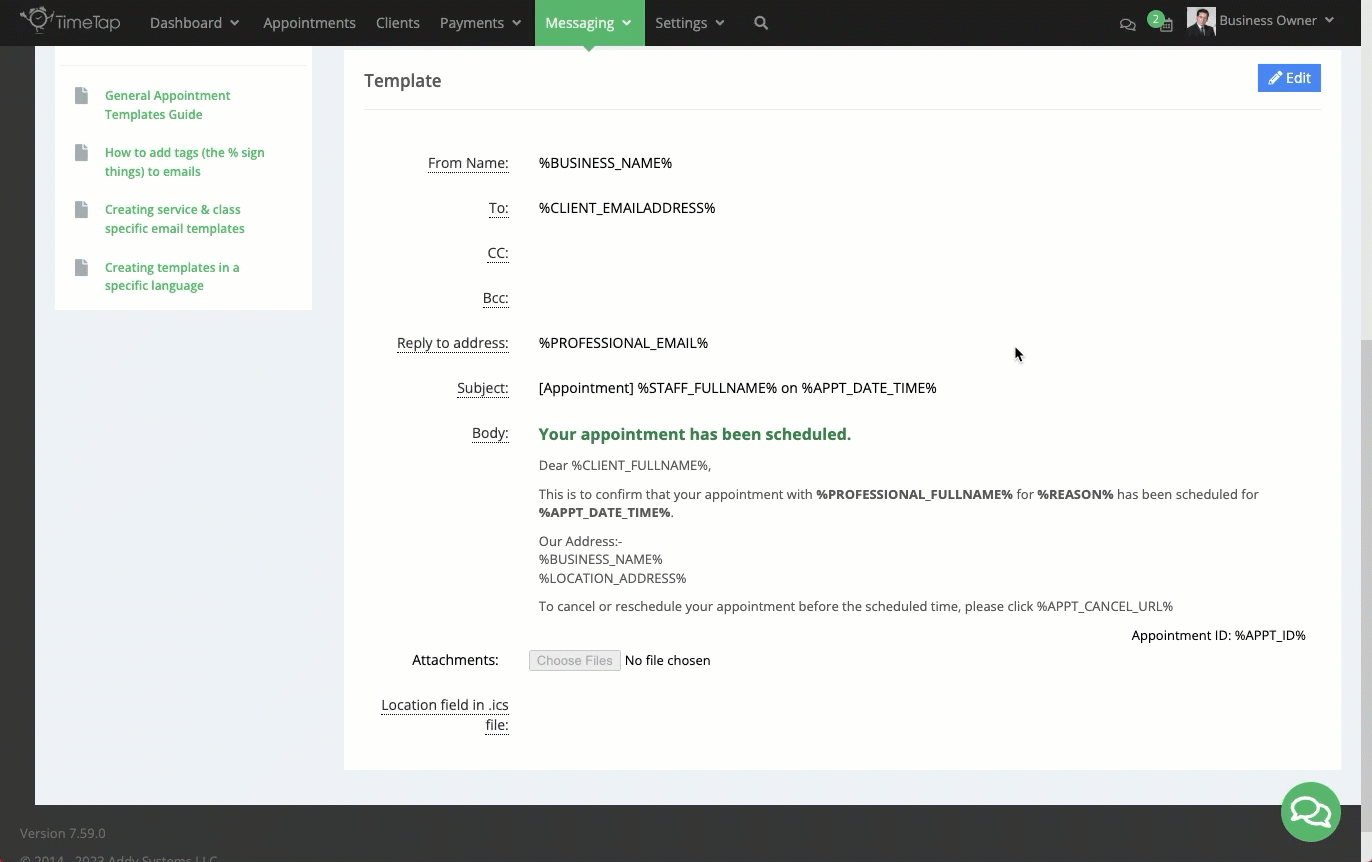Open the search magnifying glass
Image resolution: width=1372 pixels, height=862 pixels.
click(x=760, y=22)
